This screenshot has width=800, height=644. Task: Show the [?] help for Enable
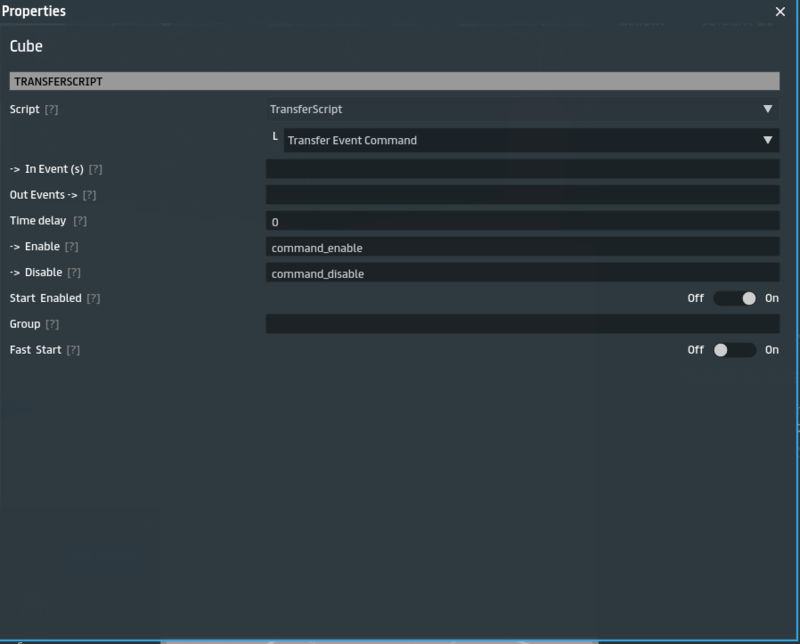pos(72,247)
